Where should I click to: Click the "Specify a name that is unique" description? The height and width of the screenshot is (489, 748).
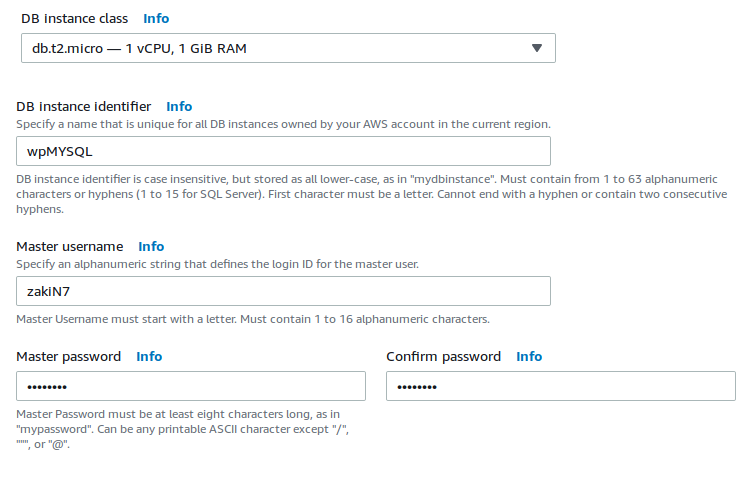click(283, 124)
